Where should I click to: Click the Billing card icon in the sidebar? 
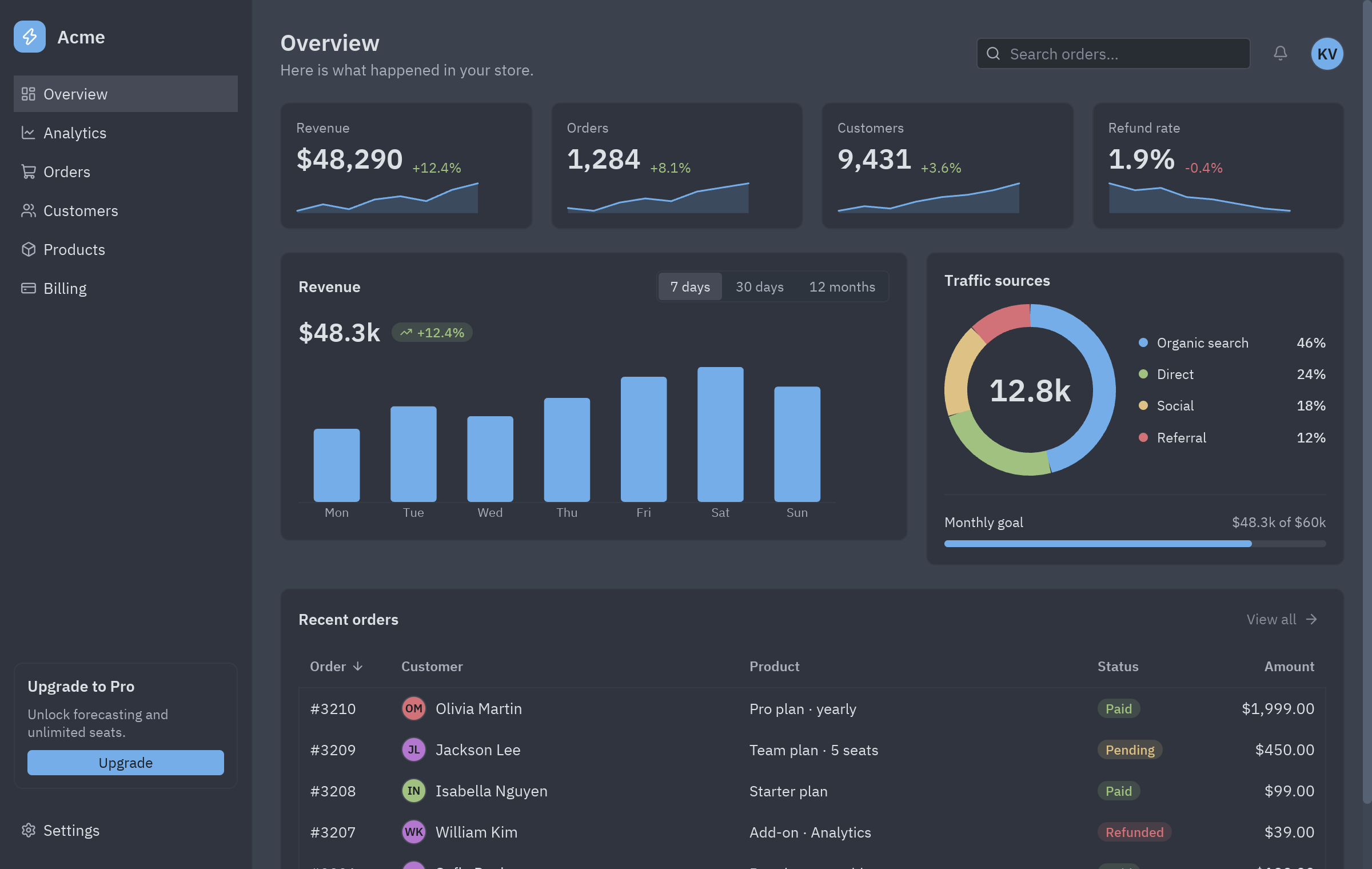click(29, 288)
